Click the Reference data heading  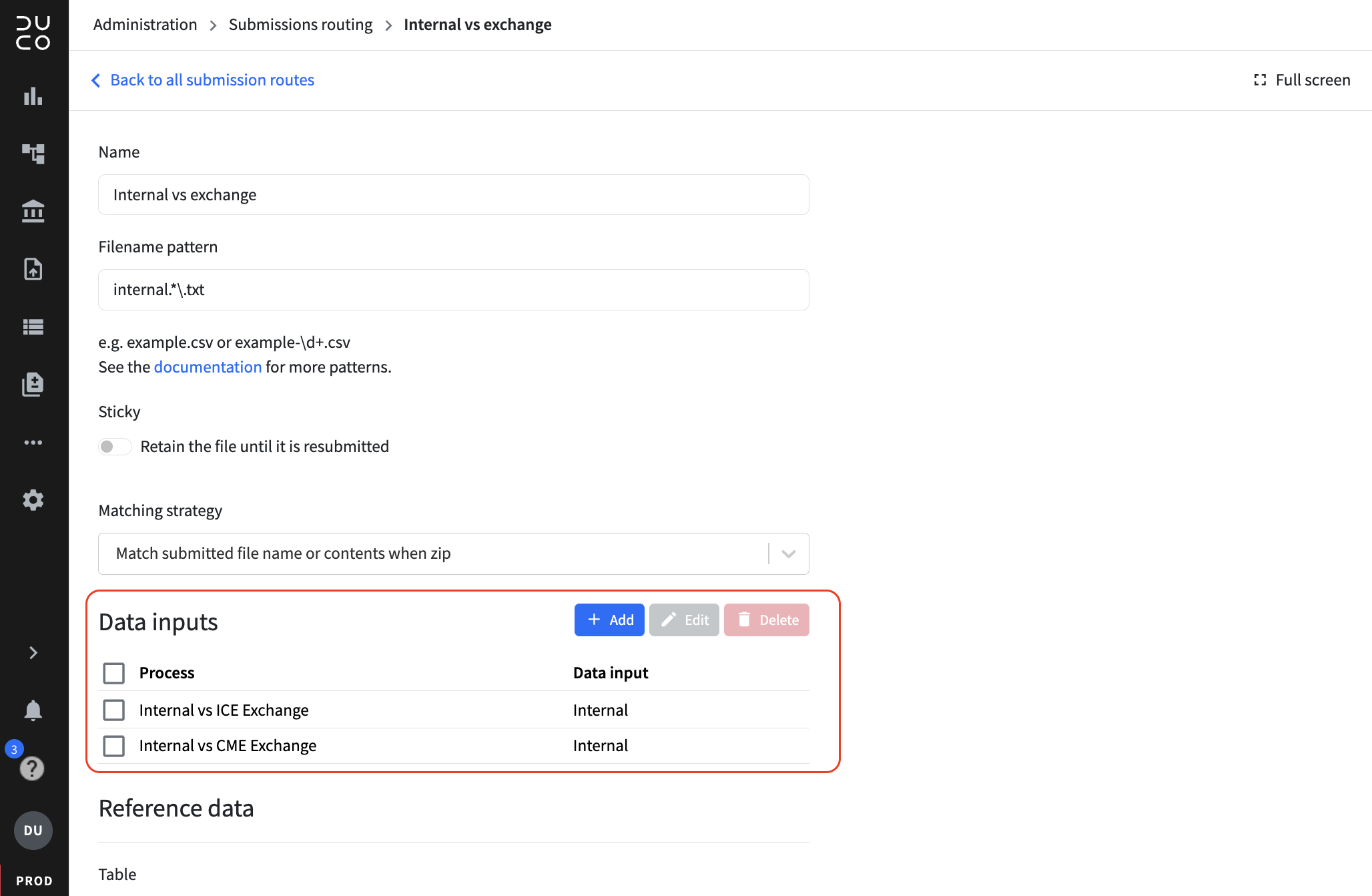point(176,809)
